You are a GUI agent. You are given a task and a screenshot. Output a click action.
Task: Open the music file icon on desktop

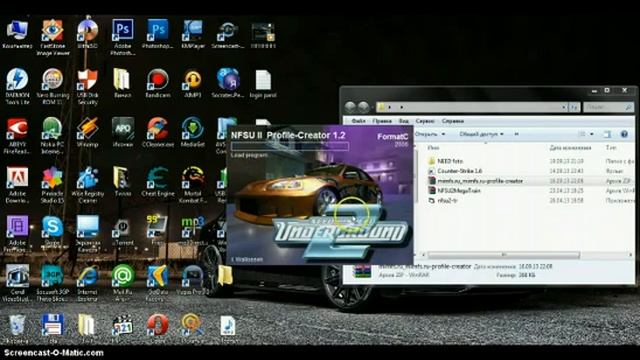(x=228, y=329)
